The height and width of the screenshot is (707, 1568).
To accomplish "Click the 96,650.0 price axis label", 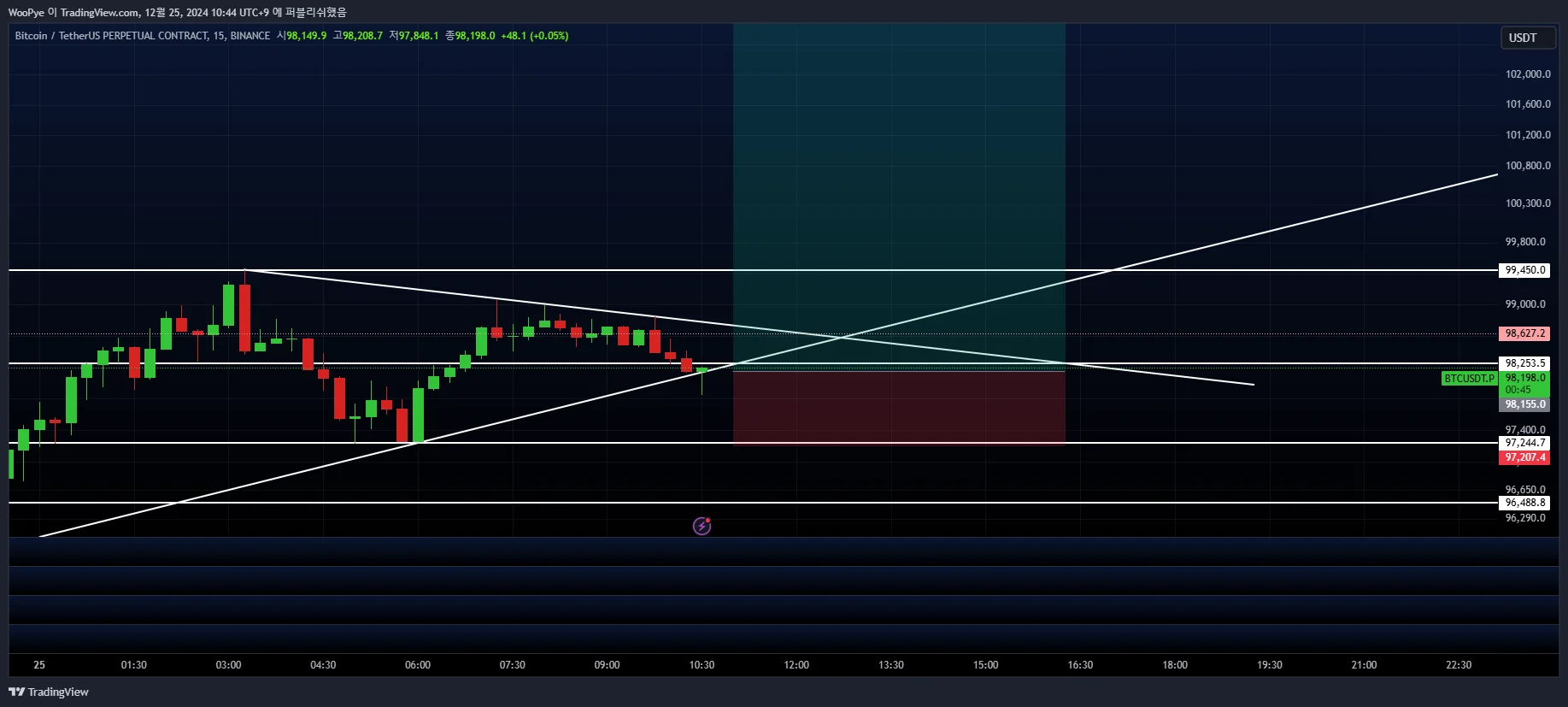I will coord(1525,490).
